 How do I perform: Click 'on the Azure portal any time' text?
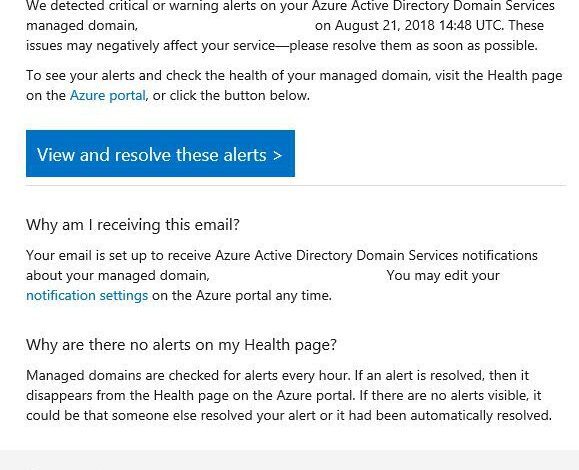[242, 295]
